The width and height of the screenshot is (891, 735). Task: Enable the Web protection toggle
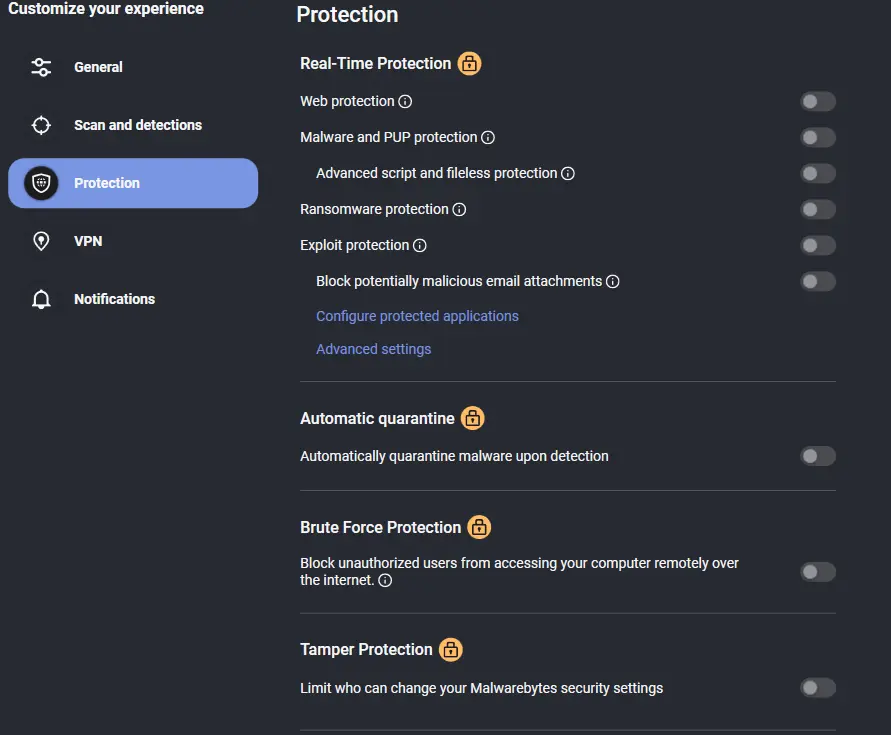(818, 102)
